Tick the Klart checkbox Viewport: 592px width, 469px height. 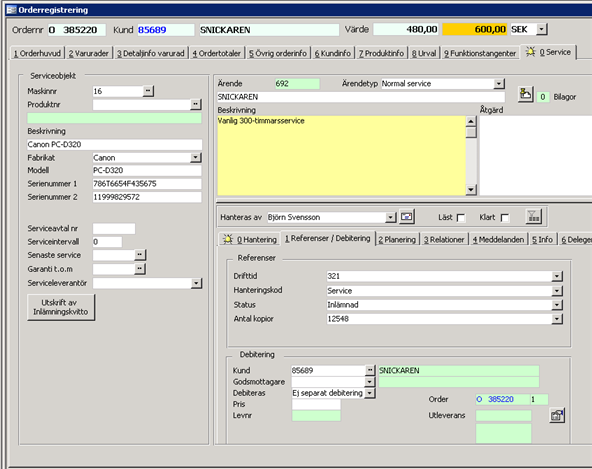coord(504,218)
